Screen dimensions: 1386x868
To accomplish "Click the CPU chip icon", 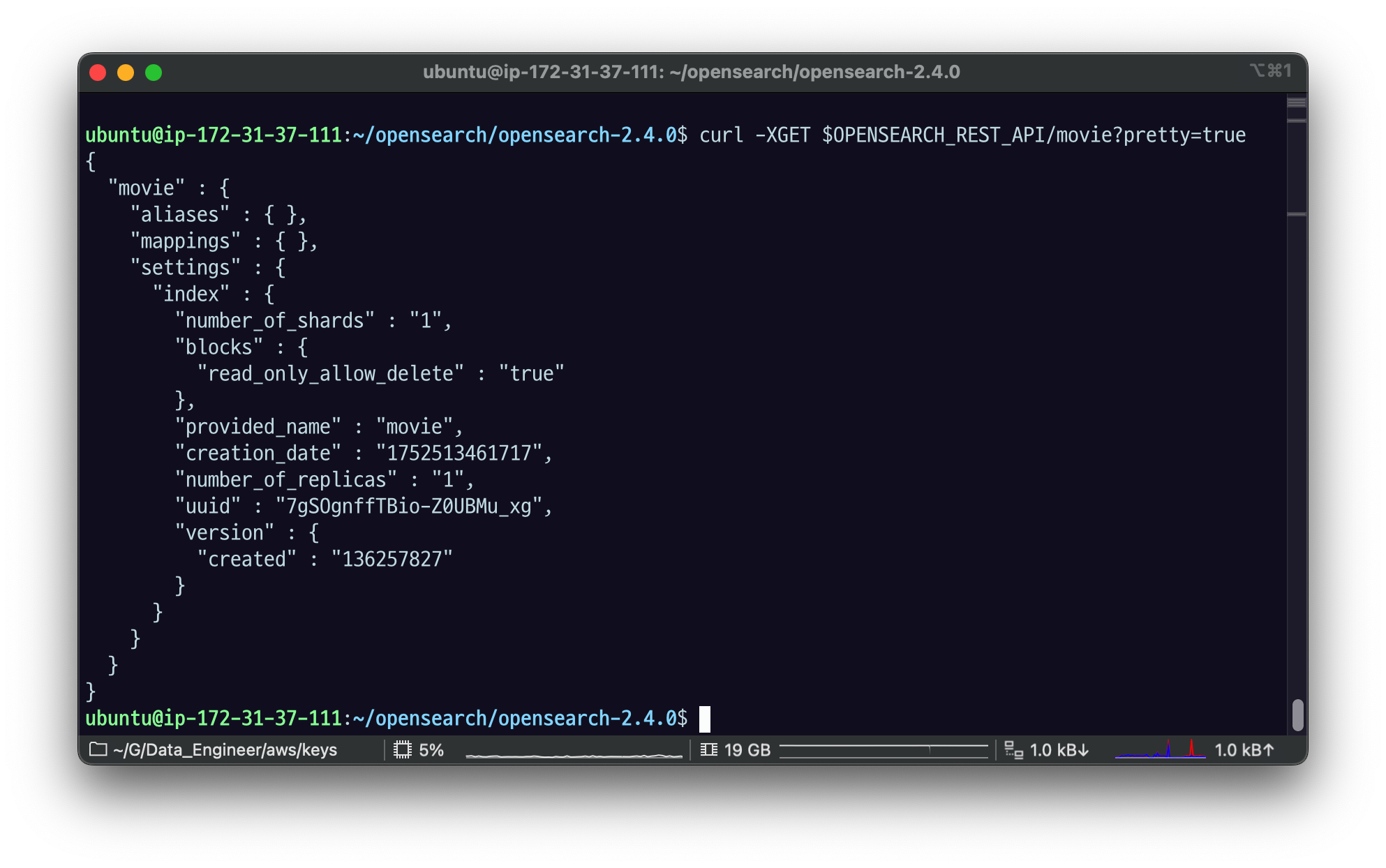I will (403, 750).
